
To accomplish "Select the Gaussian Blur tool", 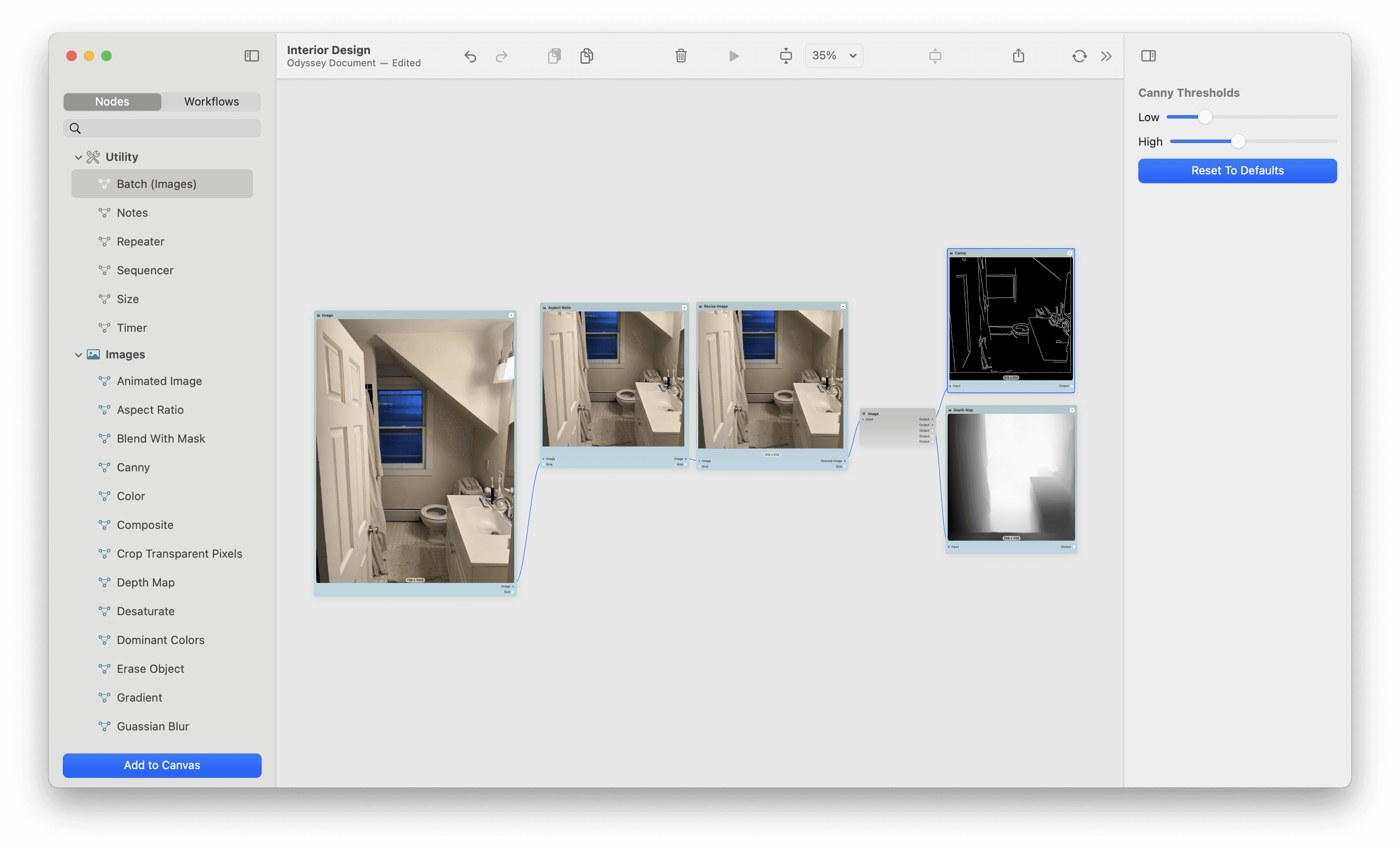I will [154, 726].
